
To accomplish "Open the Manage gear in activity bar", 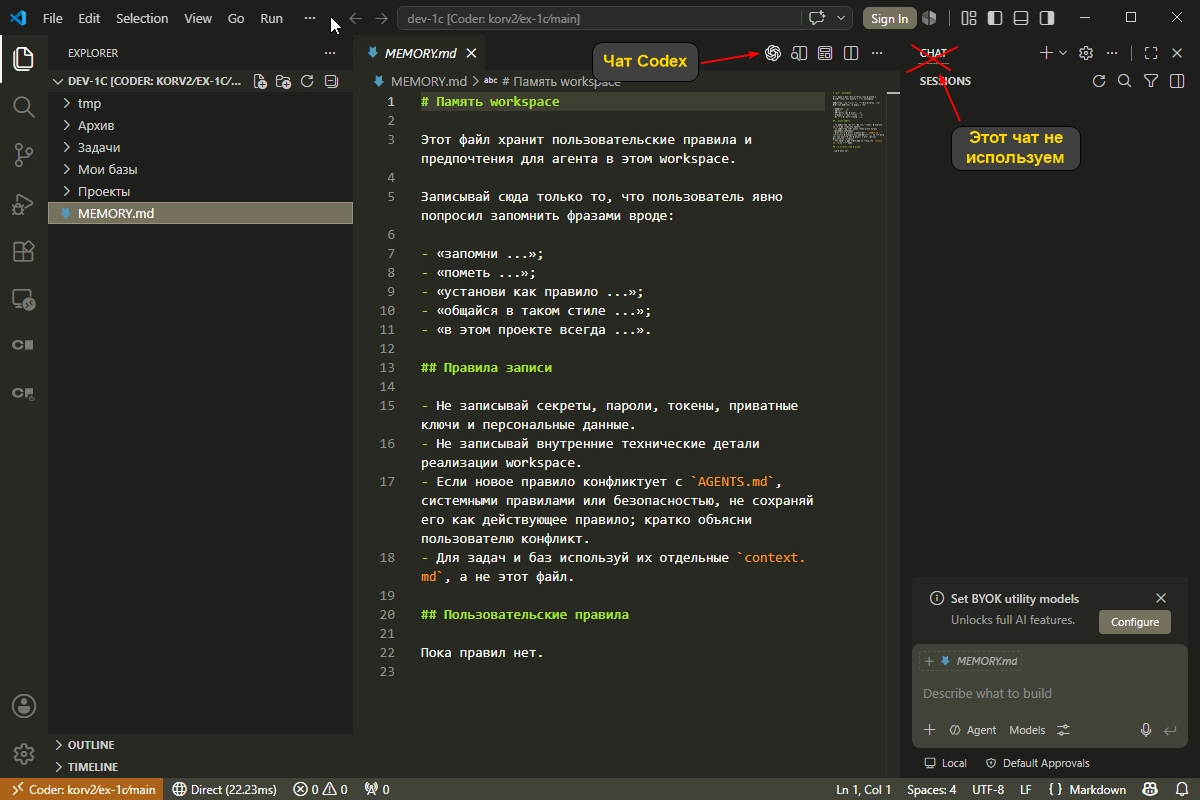I will 24,754.
